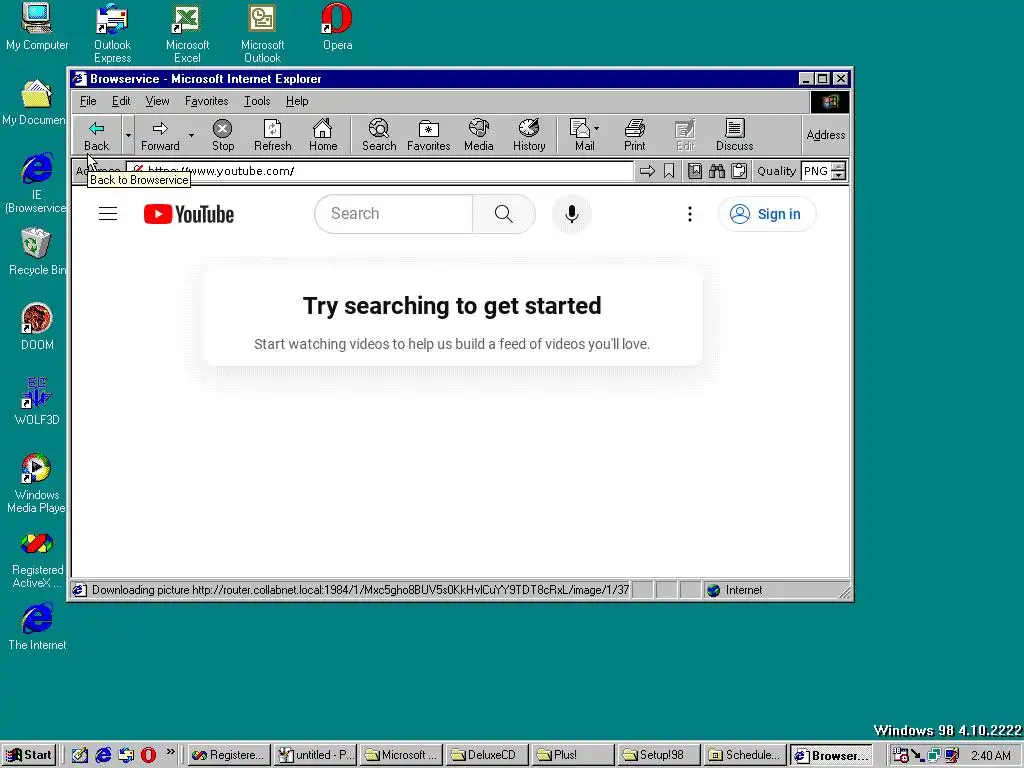Click the Windows Start button
The width and height of the screenshot is (1024, 768).
29,755
